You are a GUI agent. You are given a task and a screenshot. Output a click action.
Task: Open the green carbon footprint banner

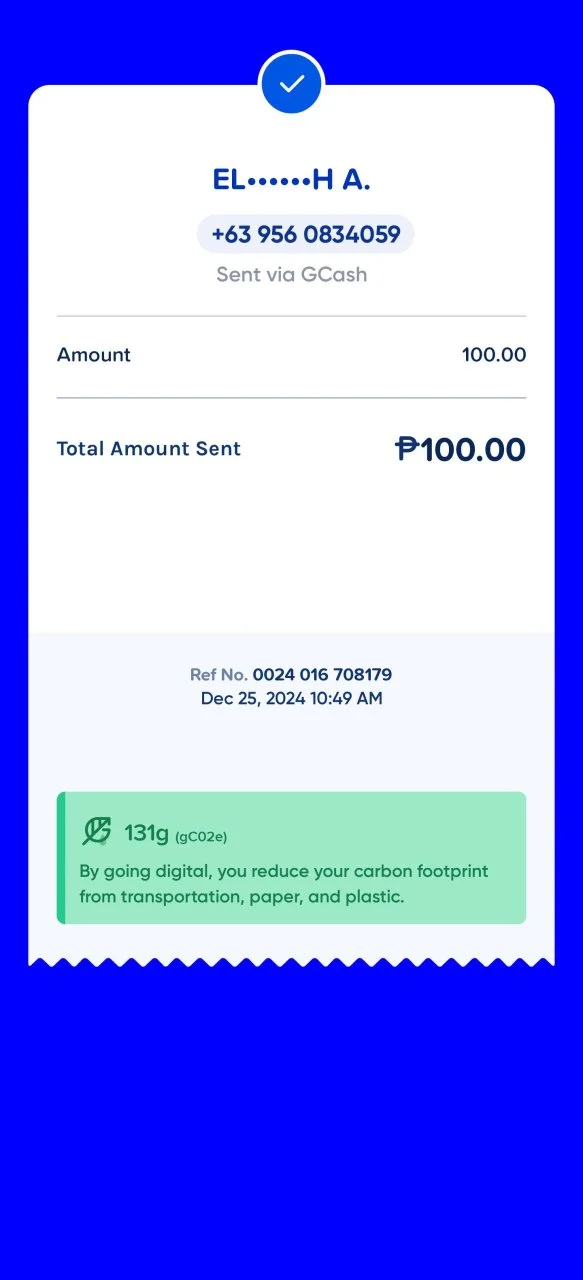tap(291, 858)
